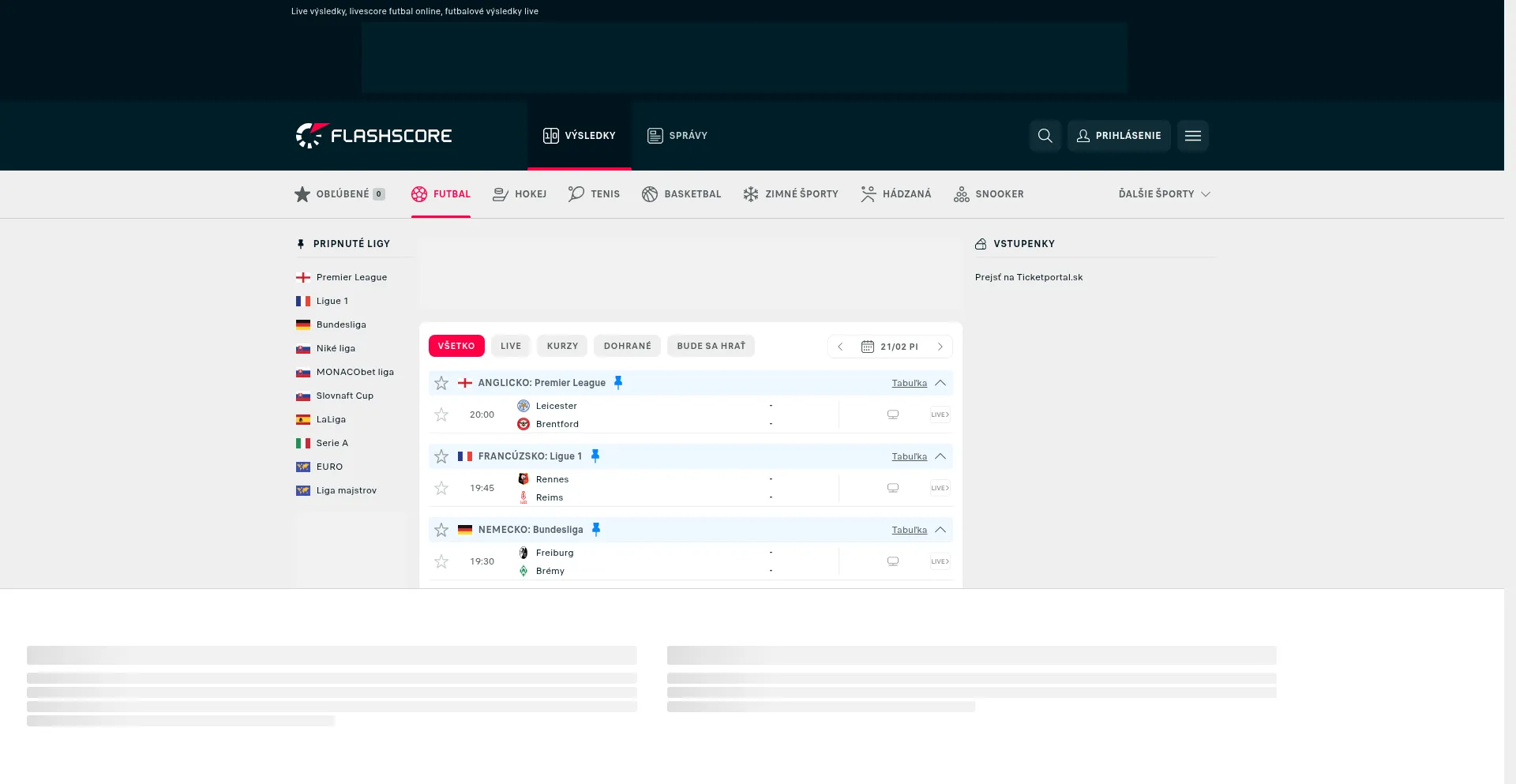Image resolution: width=1516 pixels, height=784 pixels.
Task: Click LIVE badge for Rennes vs Reims
Action: point(940,488)
